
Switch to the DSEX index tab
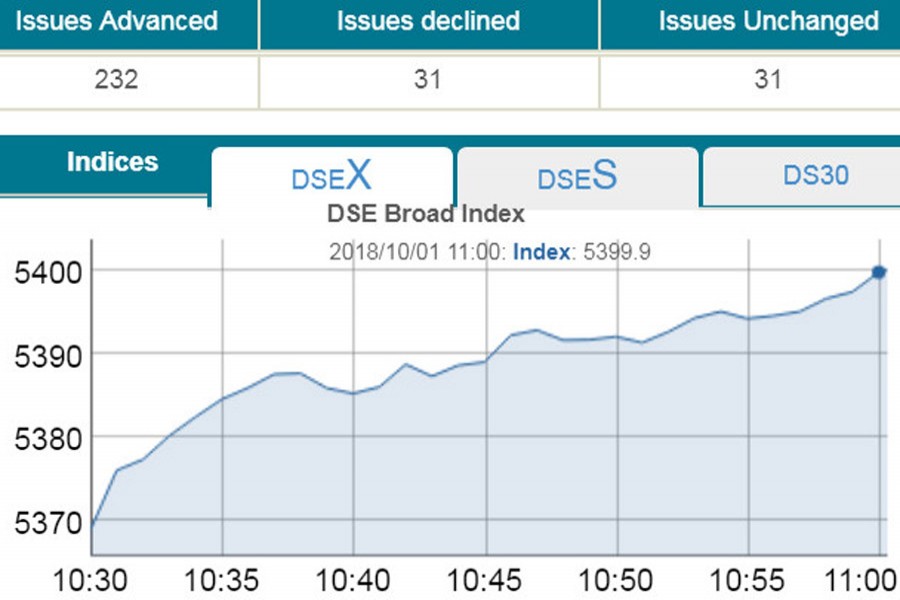tap(331, 177)
